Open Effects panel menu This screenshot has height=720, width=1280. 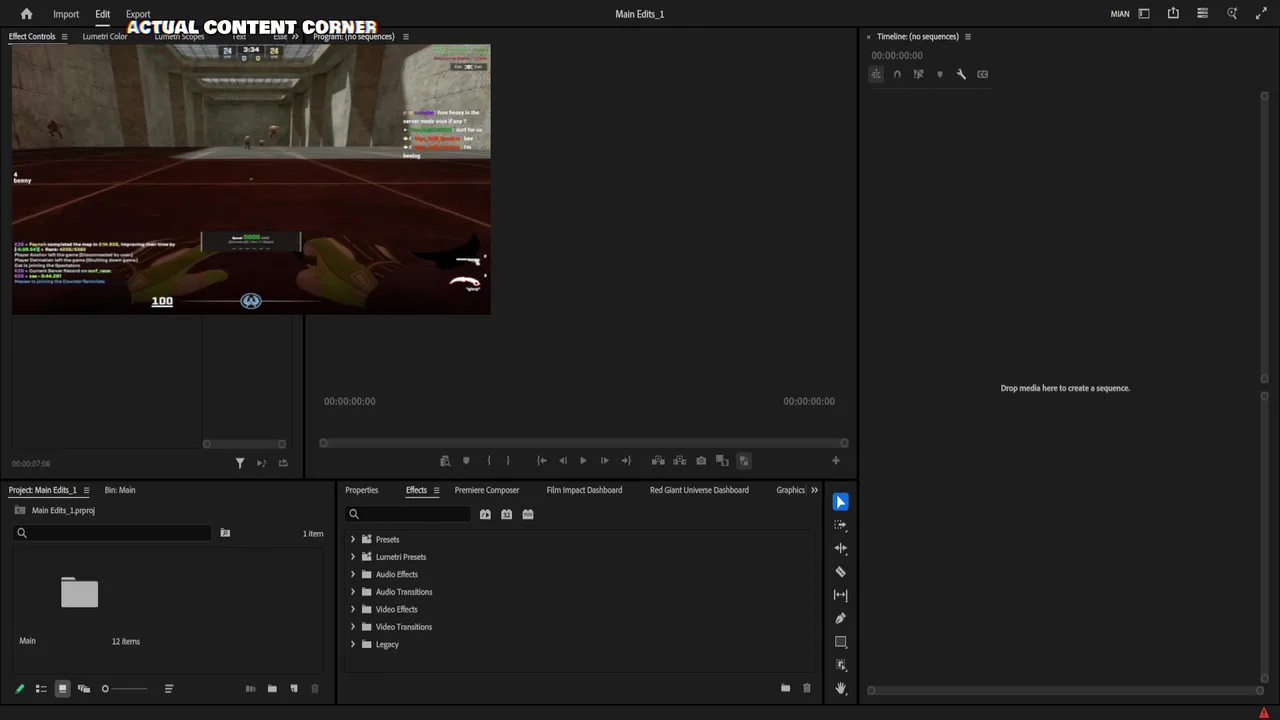click(436, 490)
